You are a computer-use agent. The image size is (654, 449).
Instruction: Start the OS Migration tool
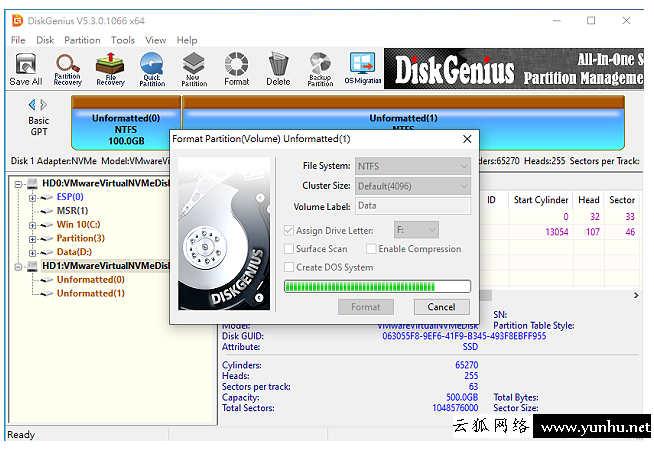click(362, 69)
